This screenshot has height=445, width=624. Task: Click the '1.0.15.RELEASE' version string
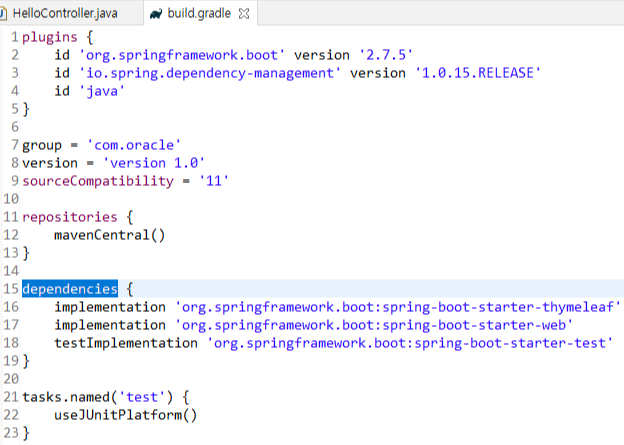[478, 73]
